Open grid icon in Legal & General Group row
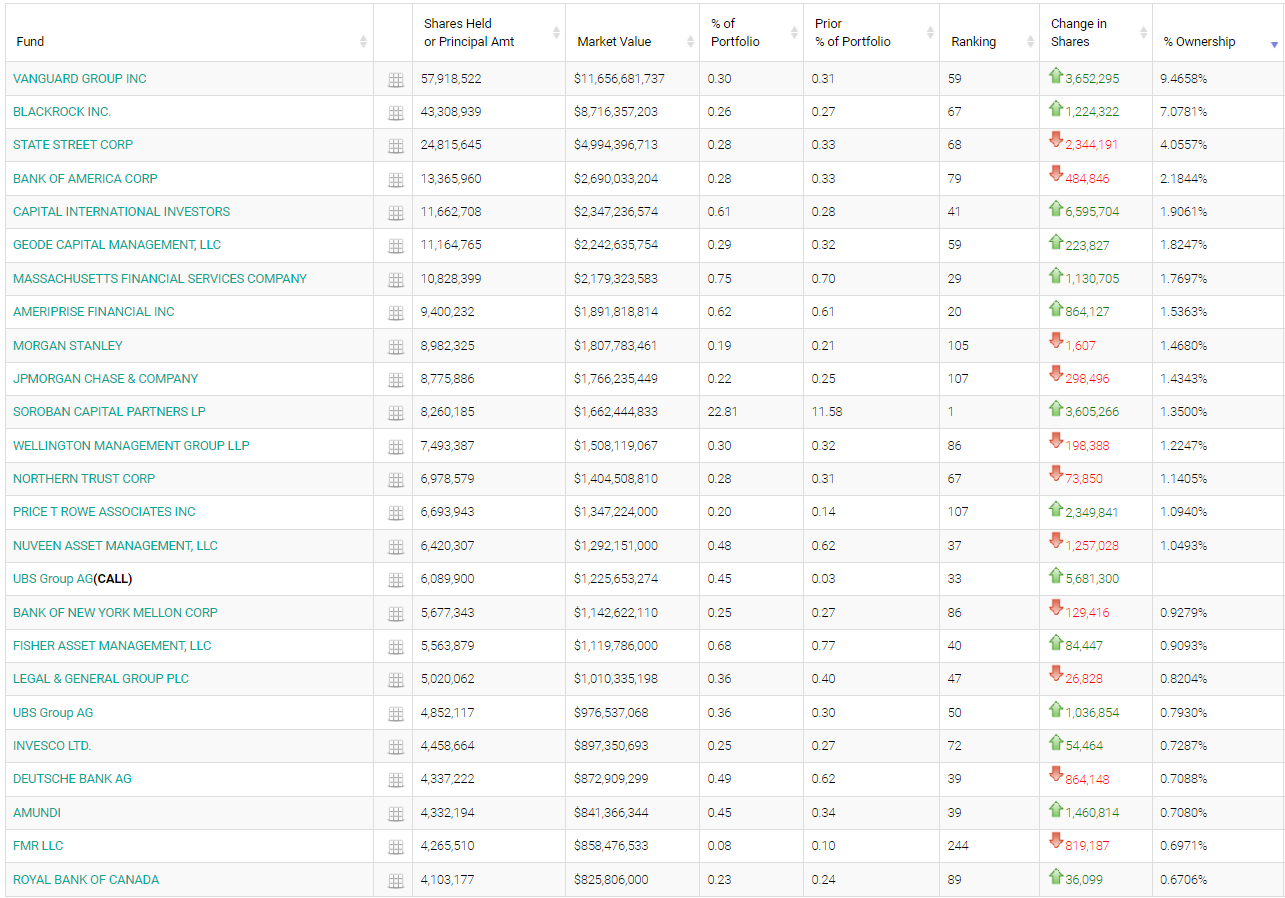Screen dimensions: 1285x898 395,680
